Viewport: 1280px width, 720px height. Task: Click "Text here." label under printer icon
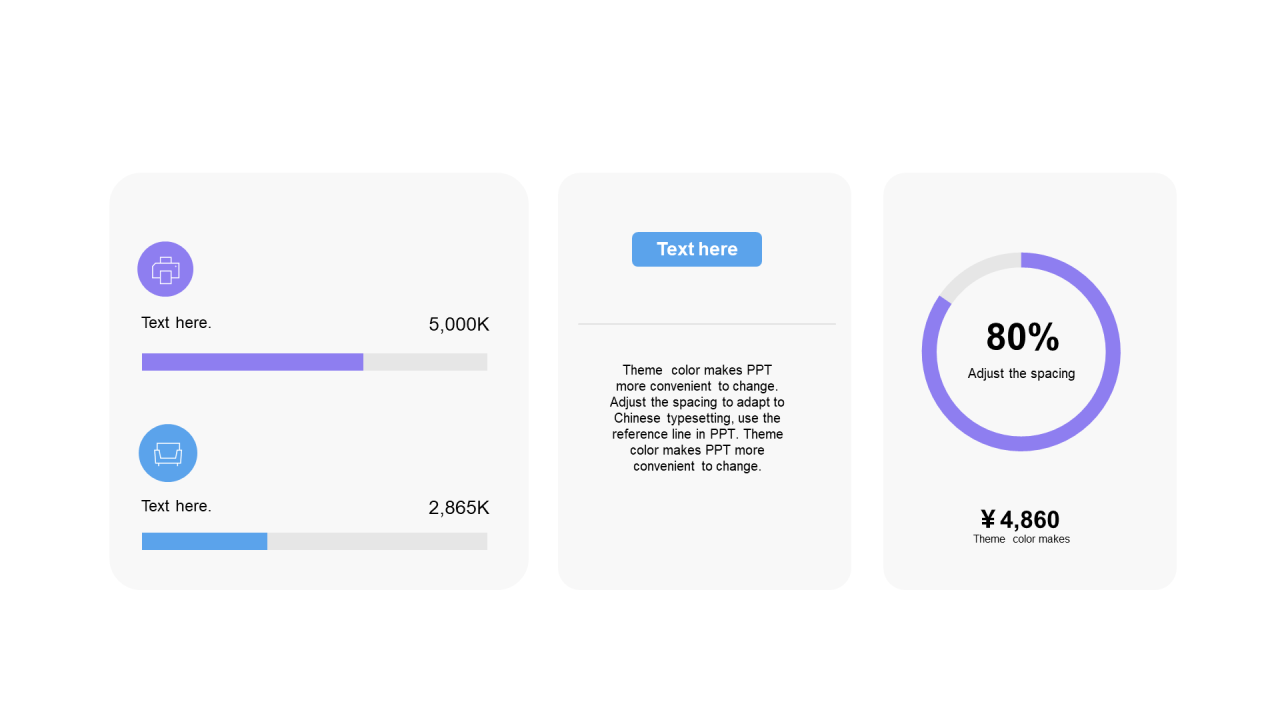[x=176, y=323]
